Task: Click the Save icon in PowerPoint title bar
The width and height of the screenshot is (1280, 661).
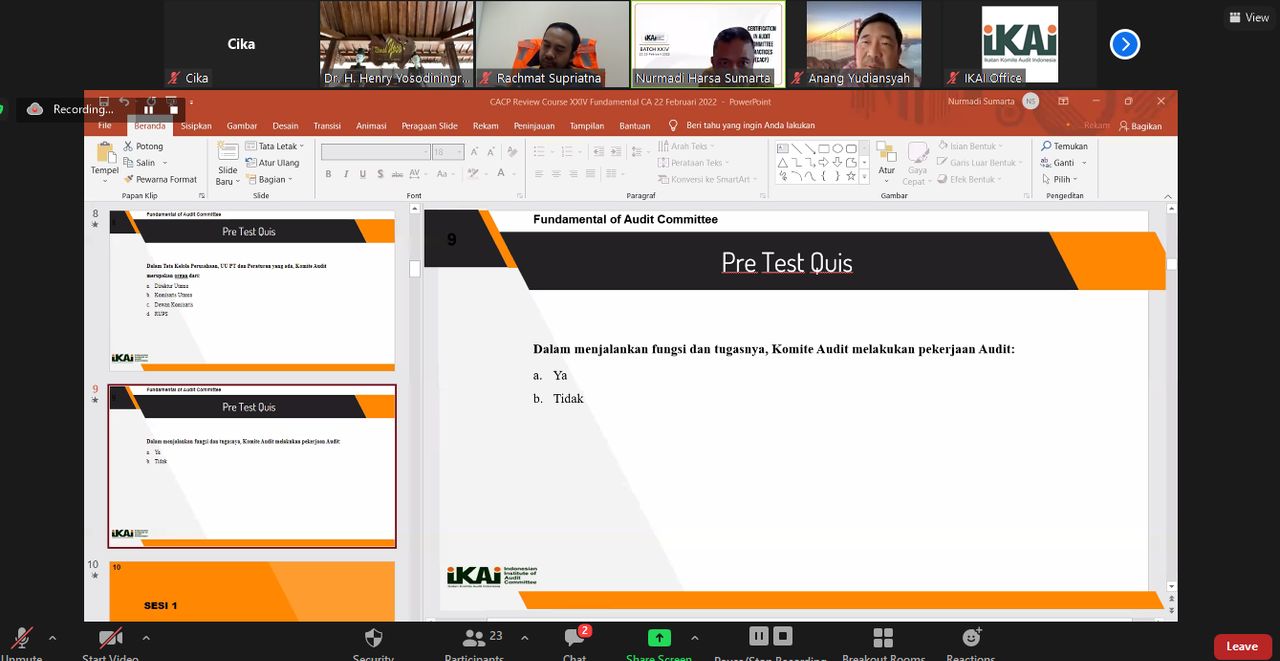Action: click(103, 101)
